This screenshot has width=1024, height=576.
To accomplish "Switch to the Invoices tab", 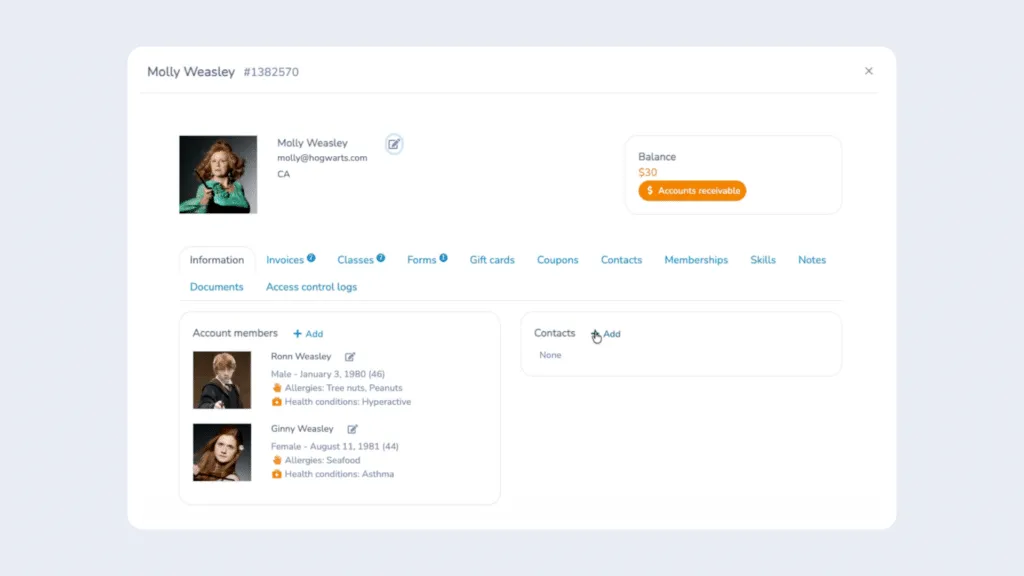I will 285,260.
